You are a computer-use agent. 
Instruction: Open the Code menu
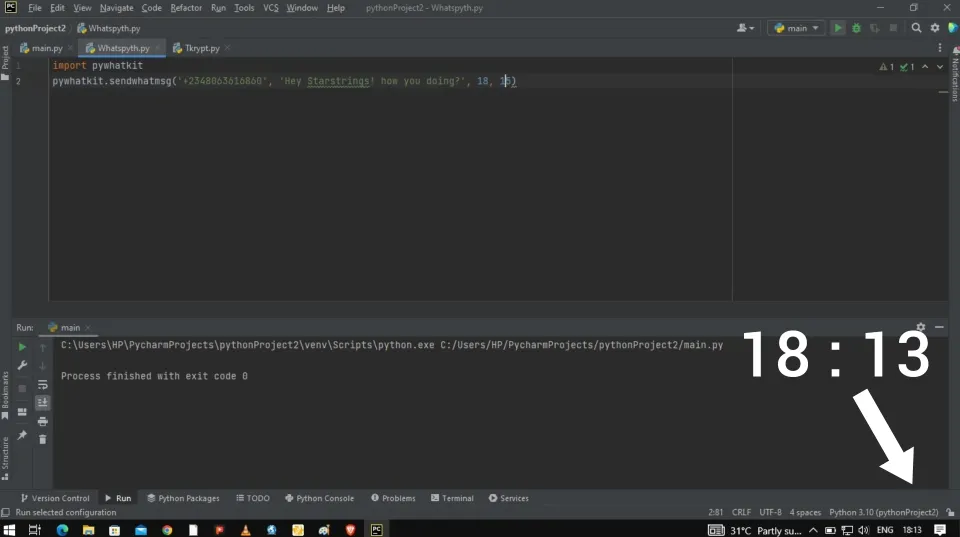[x=151, y=8]
